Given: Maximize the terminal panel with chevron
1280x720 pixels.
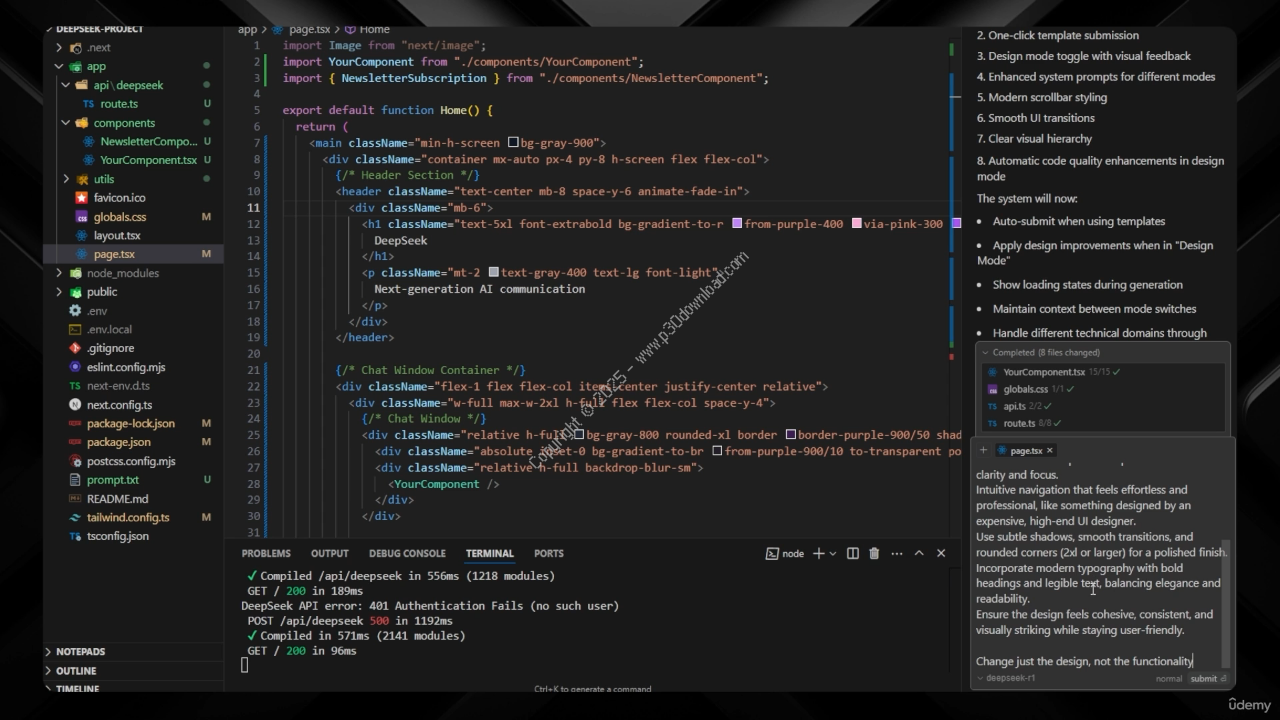Looking at the screenshot, I should coord(919,553).
